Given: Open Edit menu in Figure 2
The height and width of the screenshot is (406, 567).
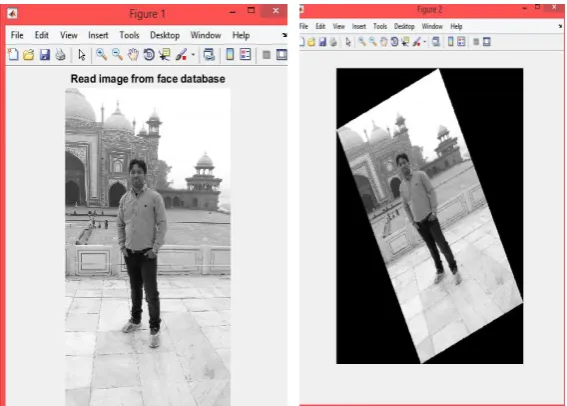Looking at the screenshot, I should pyautogui.click(x=320, y=26).
